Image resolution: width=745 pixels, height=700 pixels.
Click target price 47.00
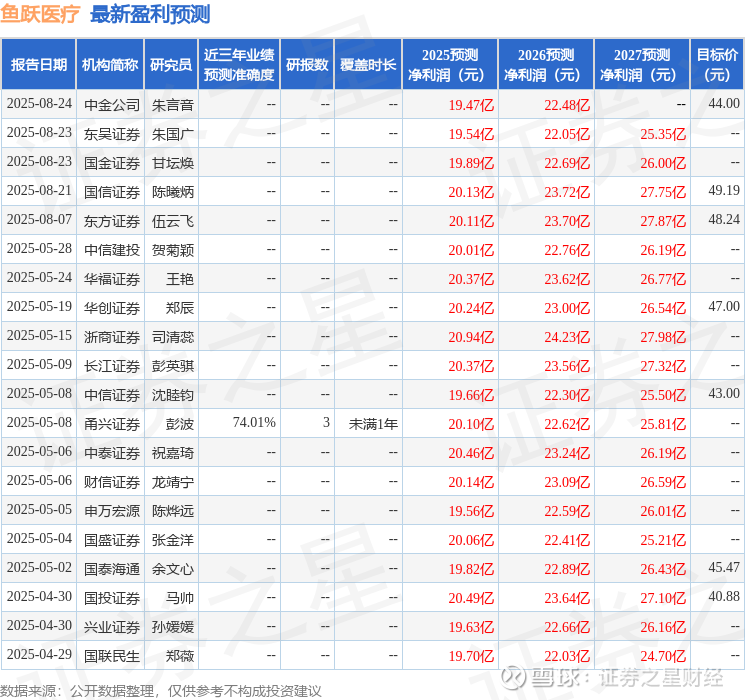(x=724, y=307)
